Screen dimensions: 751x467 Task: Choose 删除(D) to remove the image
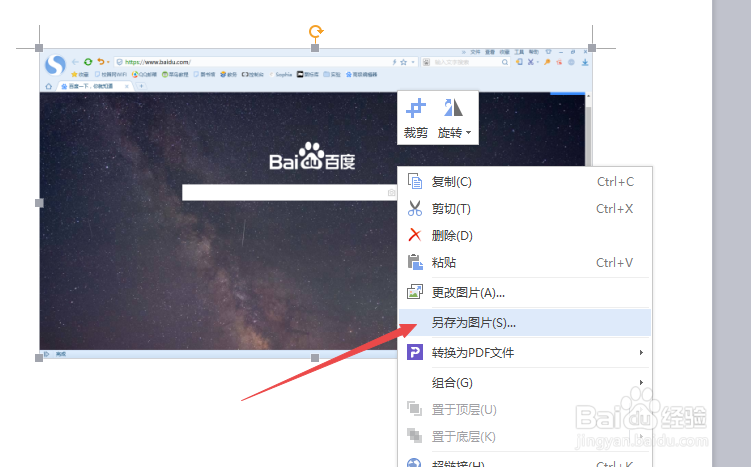pos(525,236)
